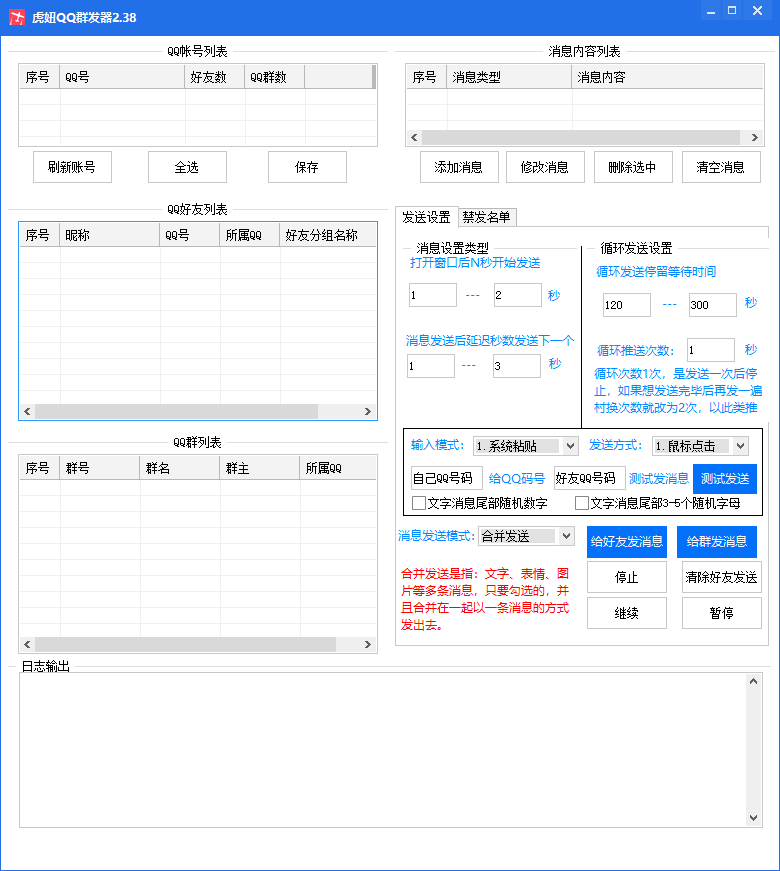Click open-window delay maximum field with 2
The width and height of the screenshot is (780, 871).
tap(518, 295)
